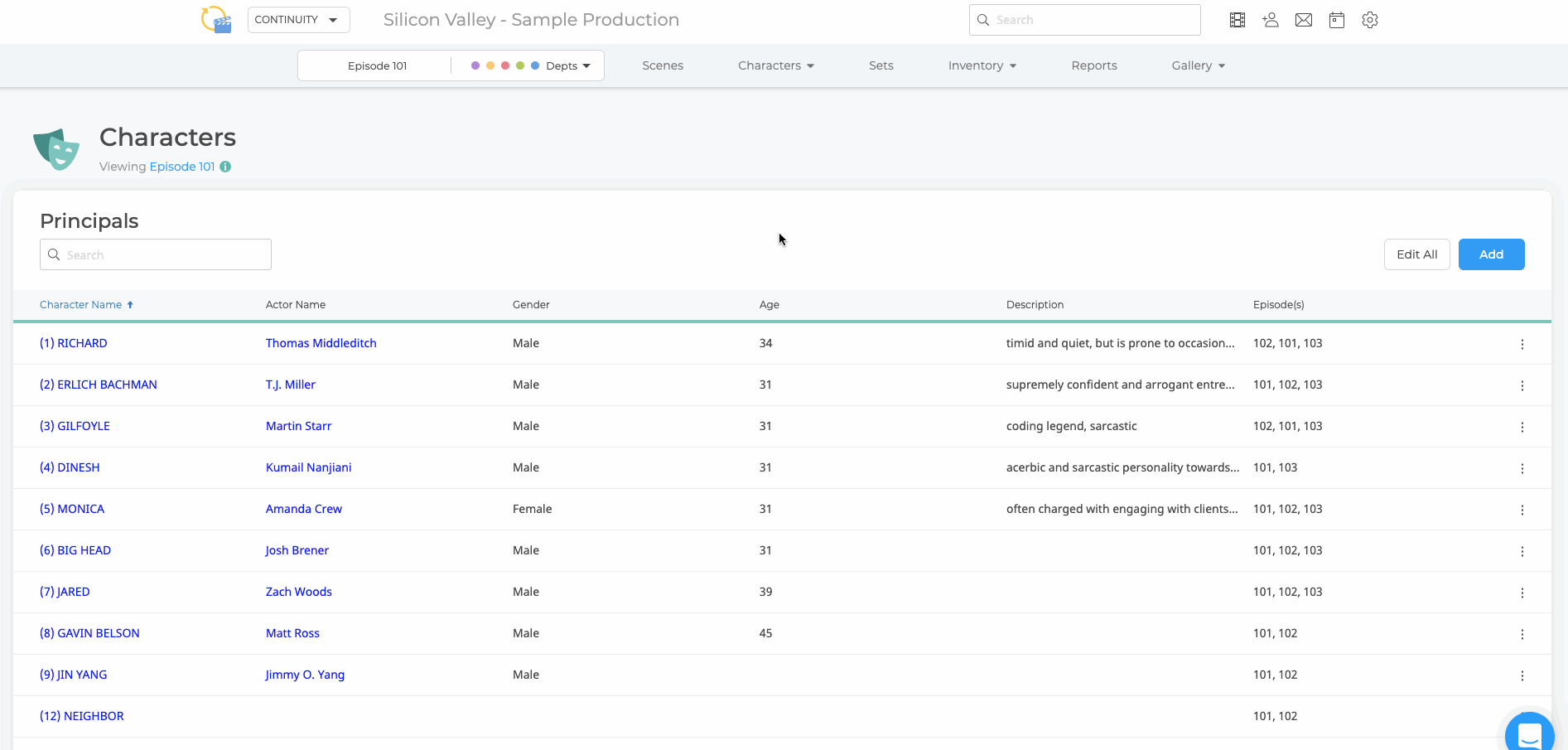Click the purple department dot
Screen dimensions: 1568x750
[x=475, y=65]
